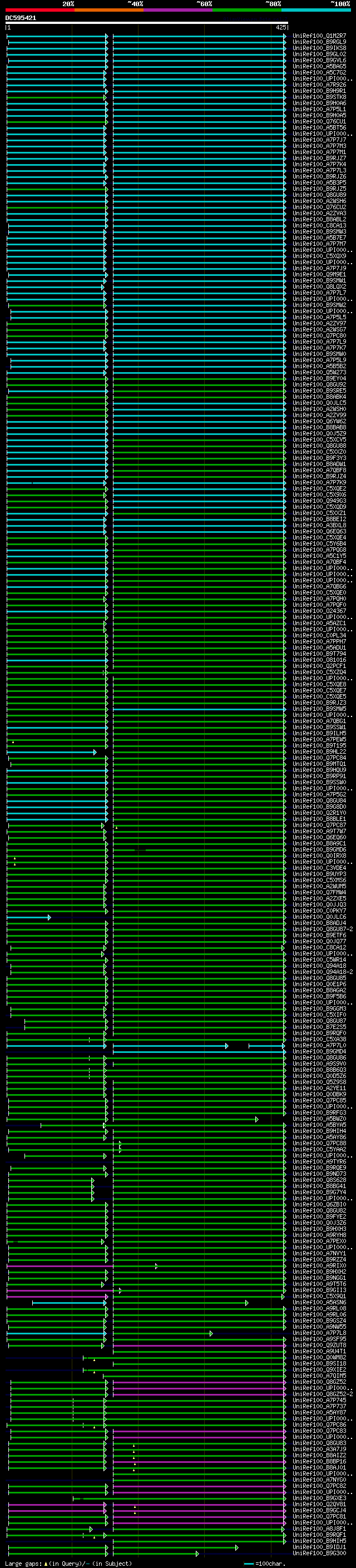Select hit UniRef100_Q7FMW4
The height and width of the screenshot is (1568, 356).
click(x=319, y=892)
